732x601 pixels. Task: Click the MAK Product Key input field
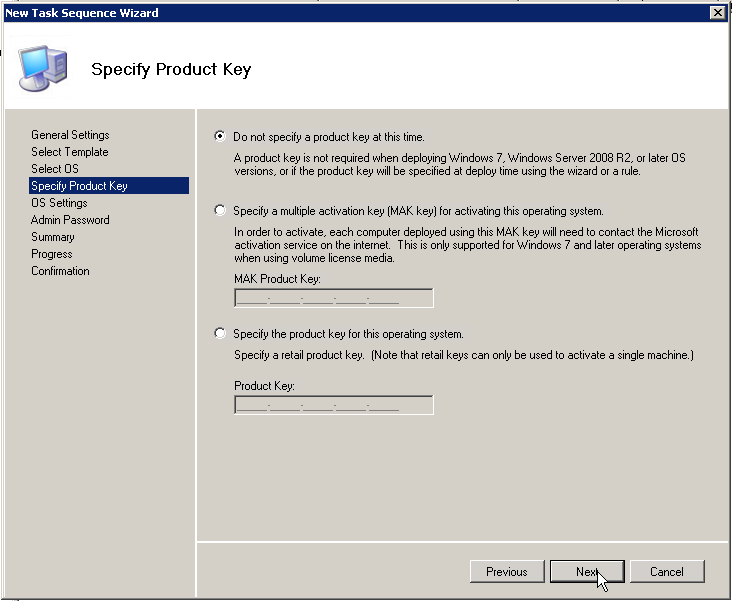333,298
